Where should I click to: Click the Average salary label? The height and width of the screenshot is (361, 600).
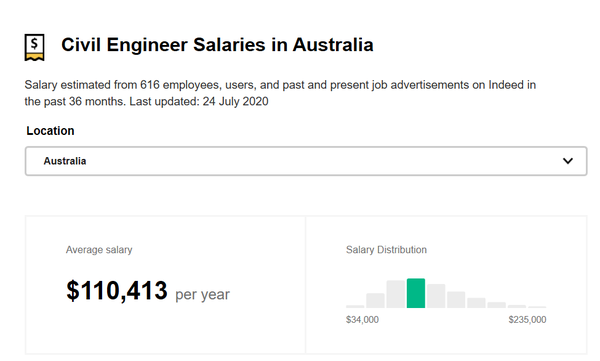(x=99, y=250)
